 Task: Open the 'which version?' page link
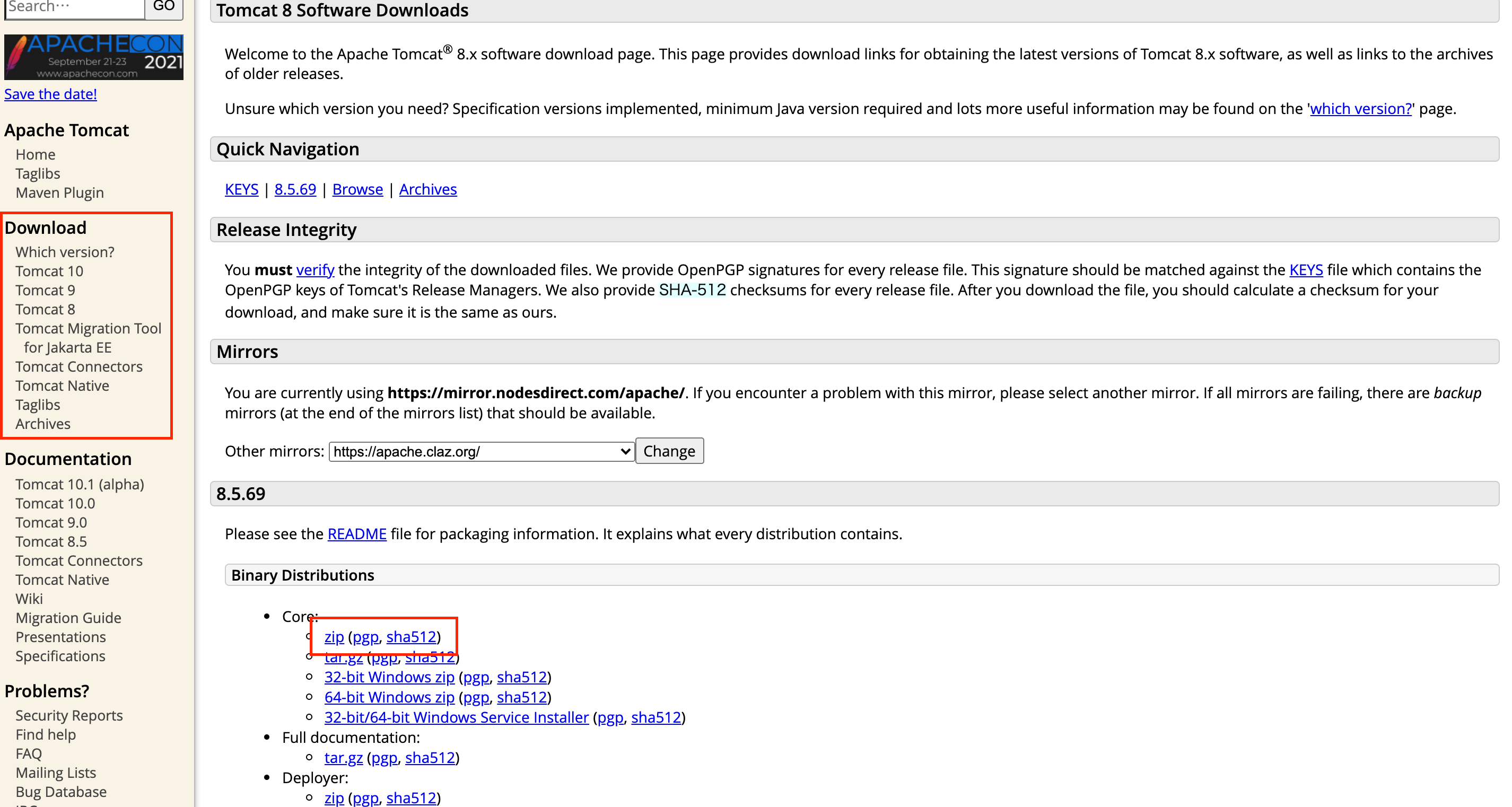click(1360, 109)
